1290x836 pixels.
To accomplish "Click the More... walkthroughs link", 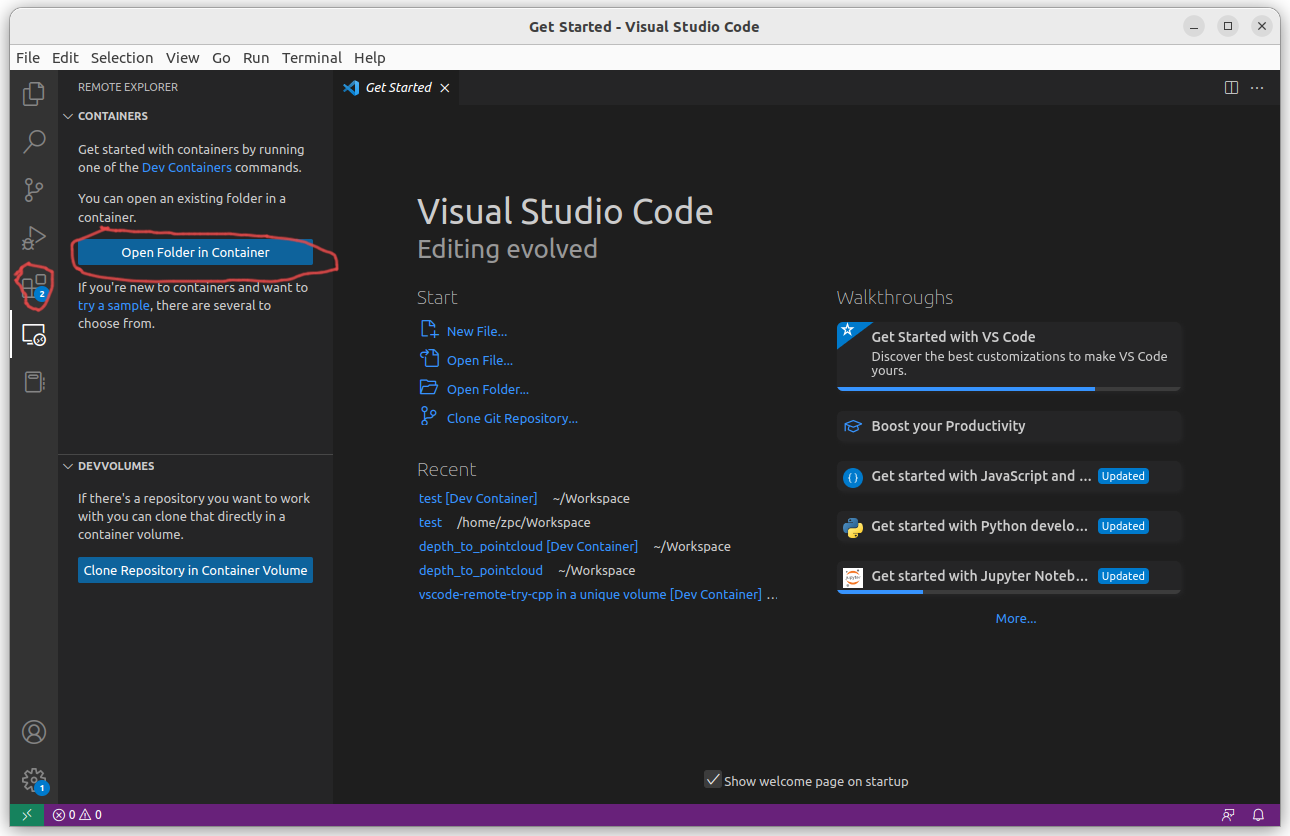I will pyautogui.click(x=1016, y=618).
